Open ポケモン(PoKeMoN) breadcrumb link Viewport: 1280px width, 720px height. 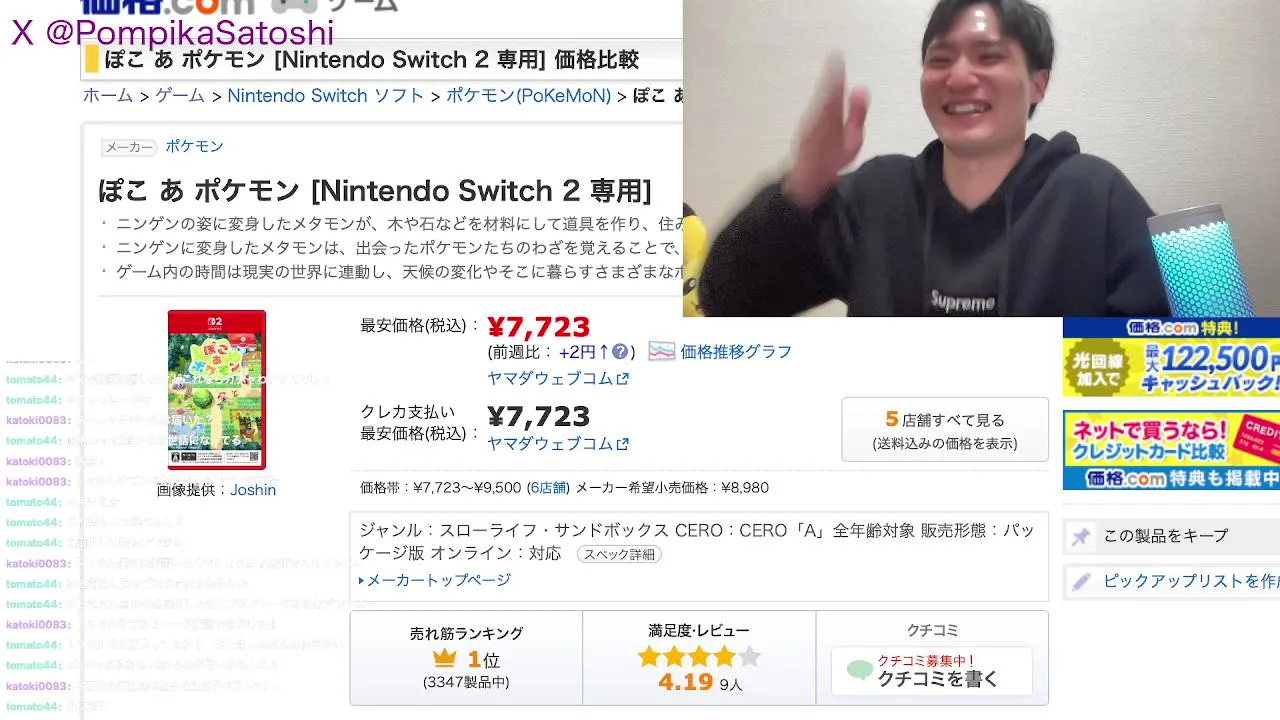point(528,96)
